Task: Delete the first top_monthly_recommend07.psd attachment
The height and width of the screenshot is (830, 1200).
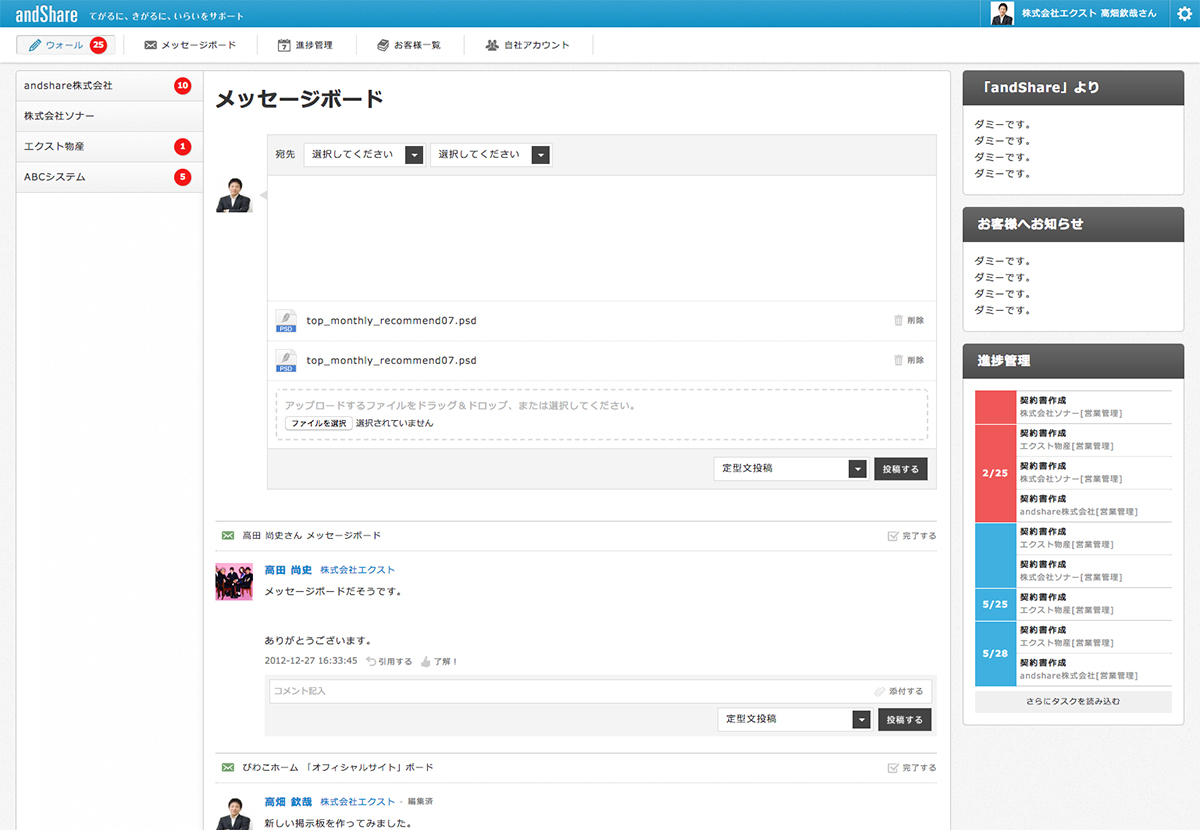Action: coord(909,320)
